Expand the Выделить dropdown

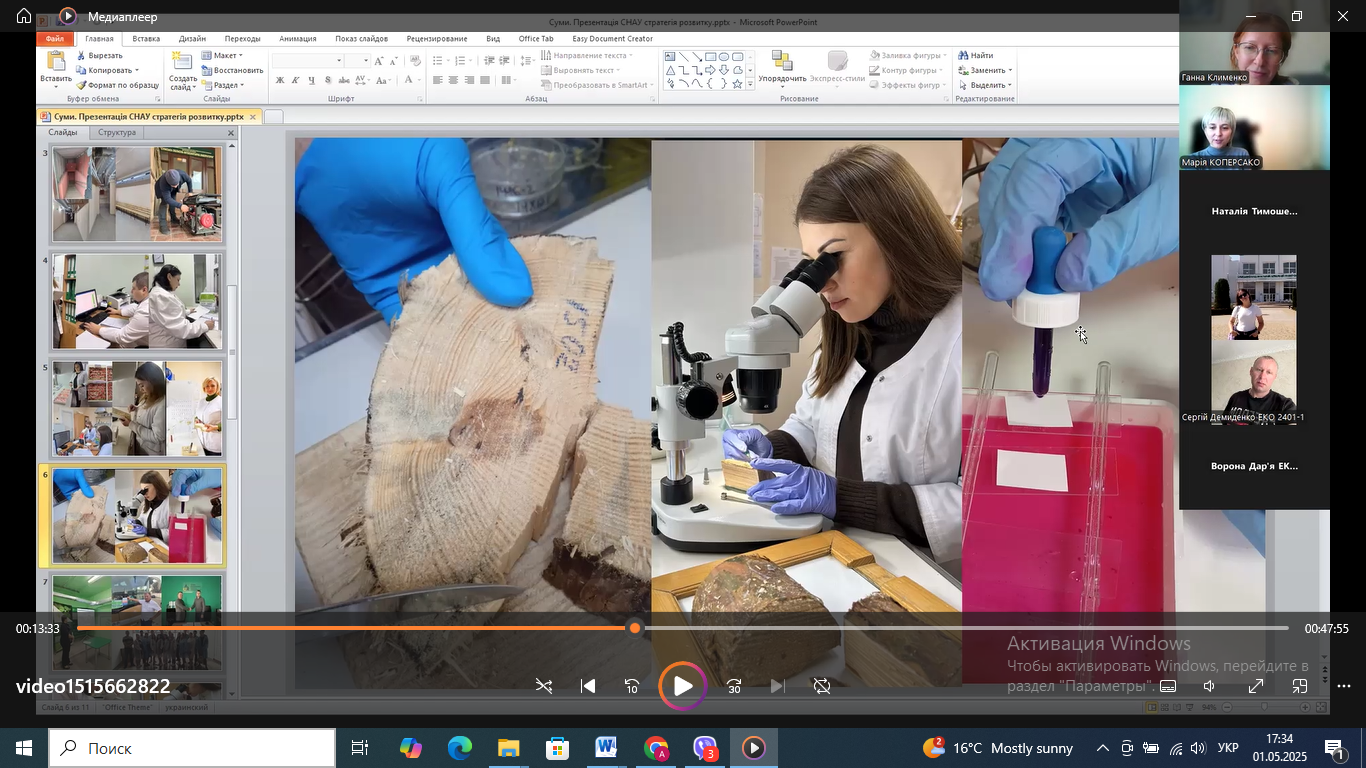[1010, 85]
